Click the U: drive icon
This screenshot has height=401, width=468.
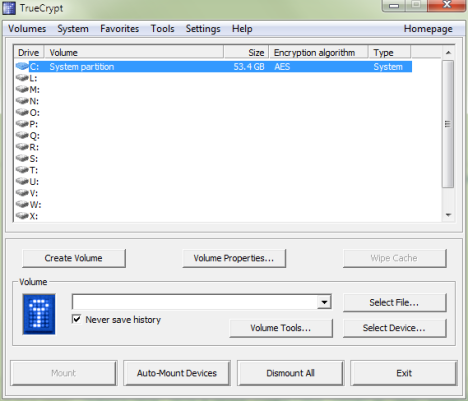coord(22,181)
